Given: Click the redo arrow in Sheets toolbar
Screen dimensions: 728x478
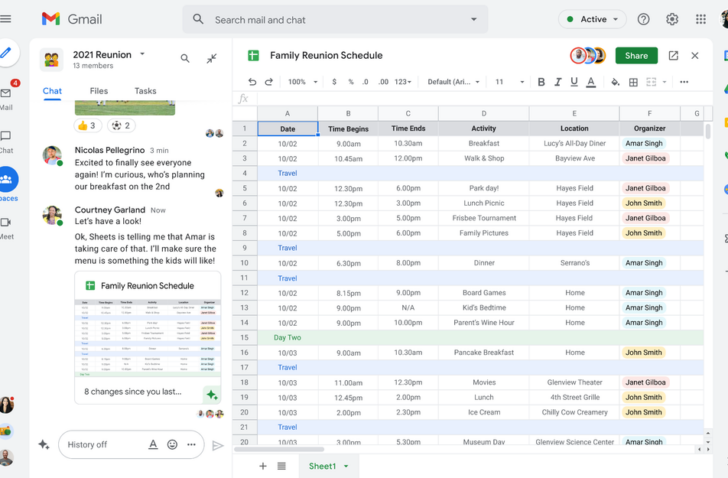Looking at the screenshot, I should (269, 82).
